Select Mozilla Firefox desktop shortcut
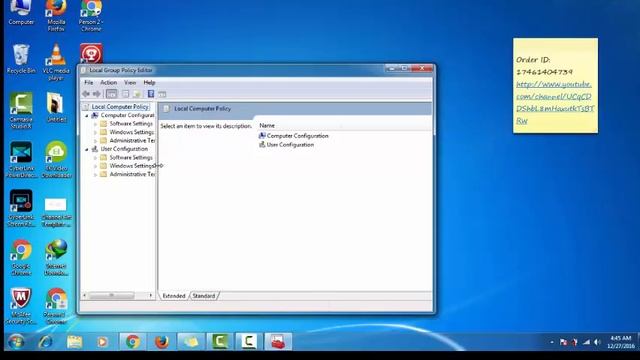640x360 pixels. (x=56, y=16)
